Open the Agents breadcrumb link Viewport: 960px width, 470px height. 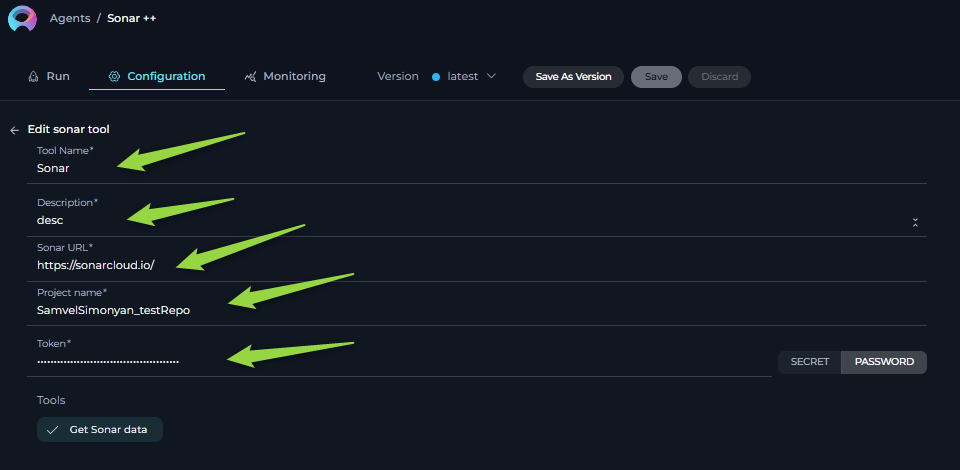pyautogui.click(x=70, y=18)
